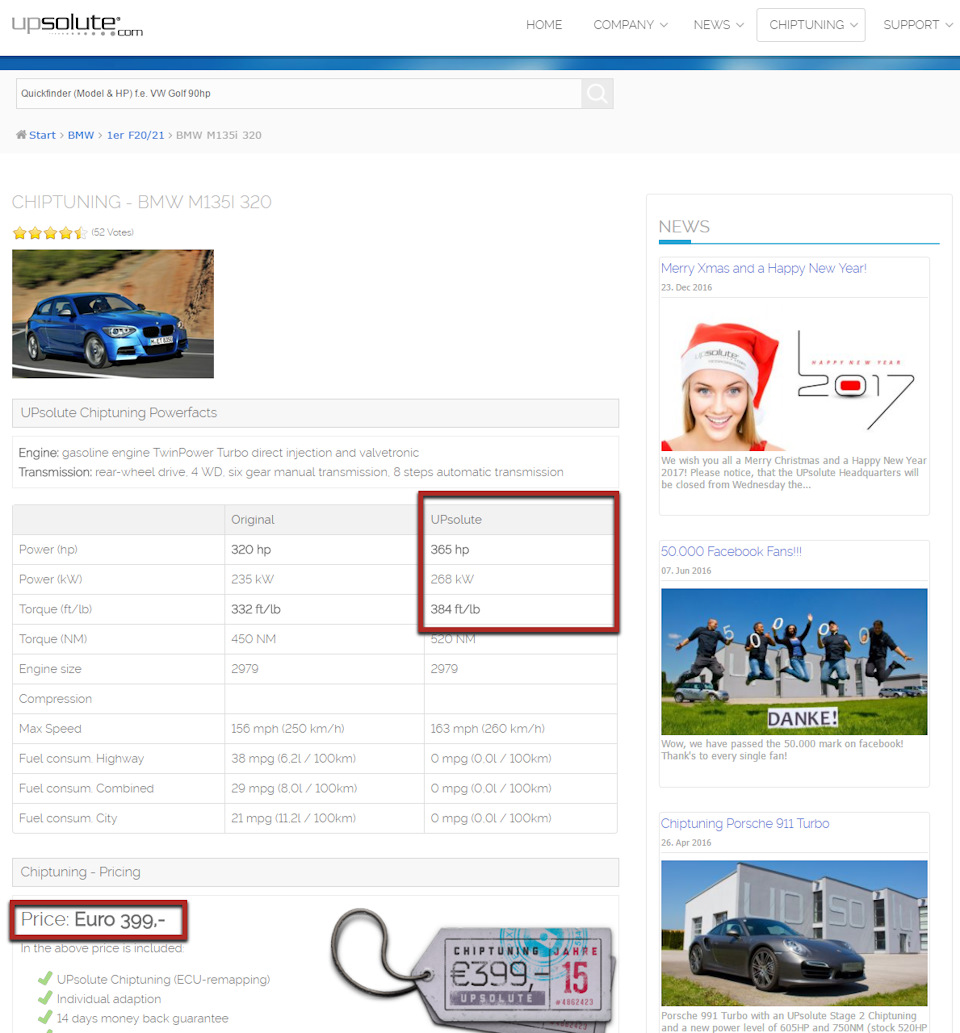Click the blue BMW M135i photo
960x1033 pixels.
point(113,314)
